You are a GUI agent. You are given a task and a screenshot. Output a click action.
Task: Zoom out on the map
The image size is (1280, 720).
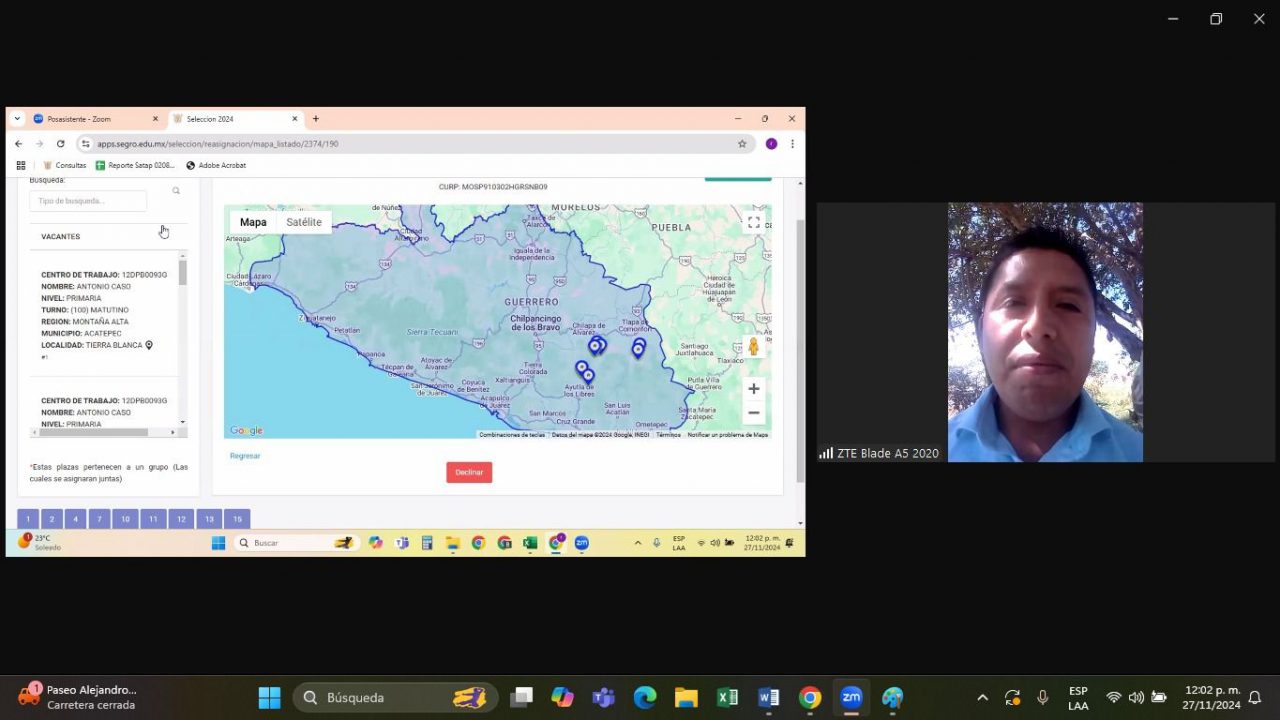point(754,412)
